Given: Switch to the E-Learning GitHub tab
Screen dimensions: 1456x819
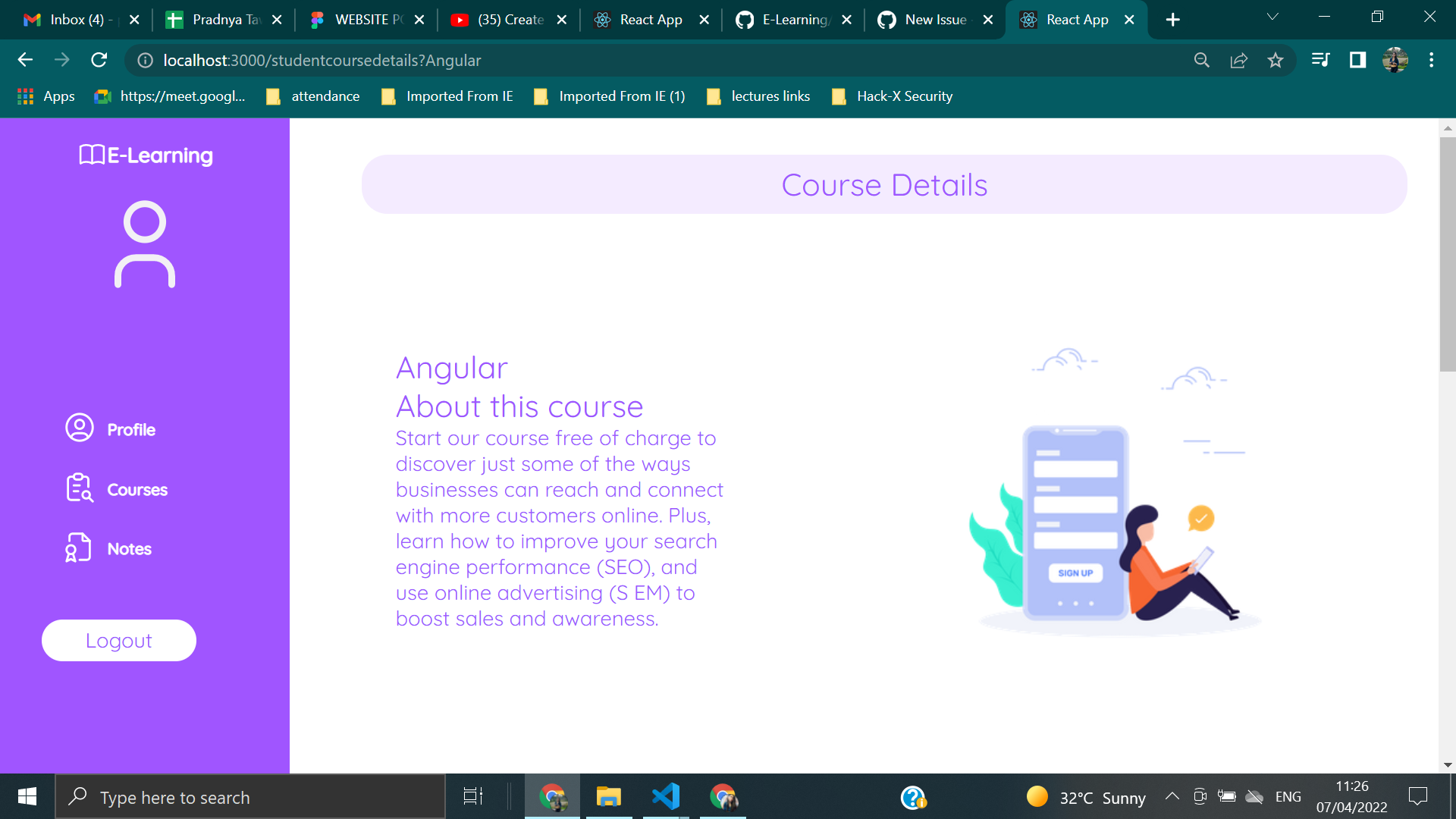Looking at the screenshot, I should point(789,20).
